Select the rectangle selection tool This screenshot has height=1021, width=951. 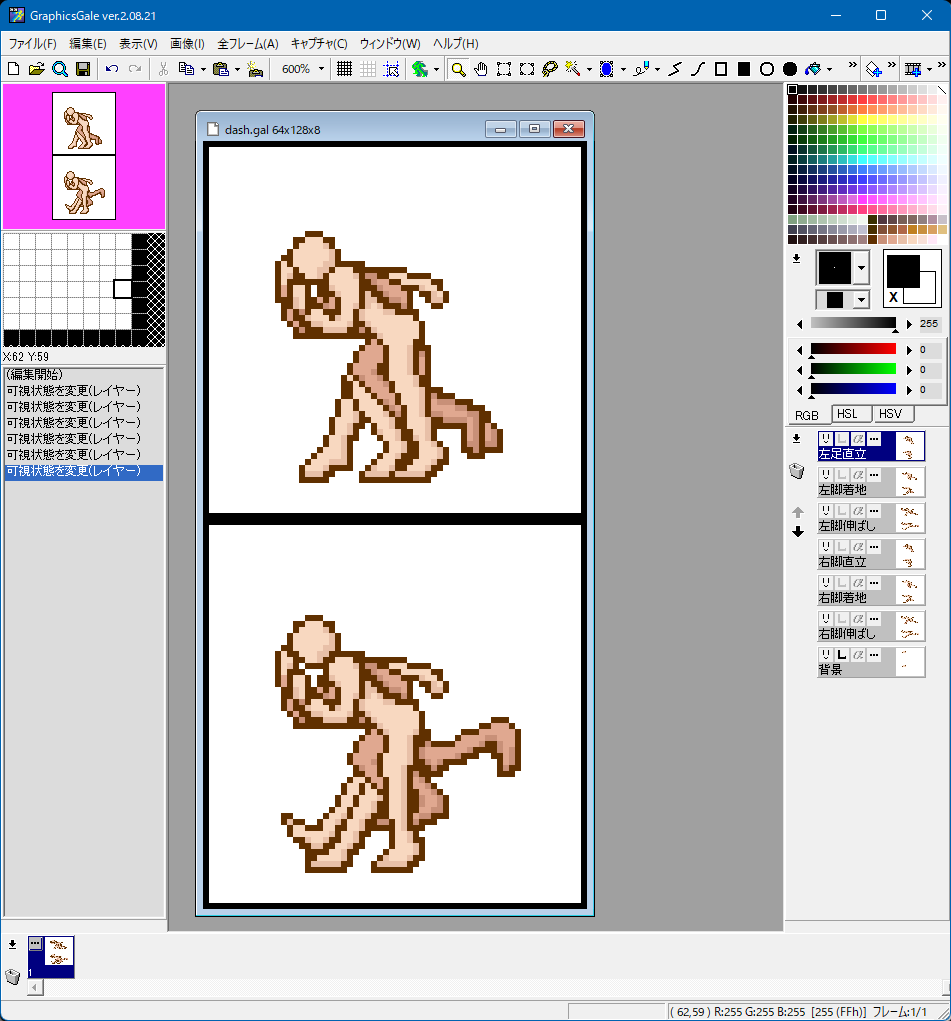click(x=504, y=69)
